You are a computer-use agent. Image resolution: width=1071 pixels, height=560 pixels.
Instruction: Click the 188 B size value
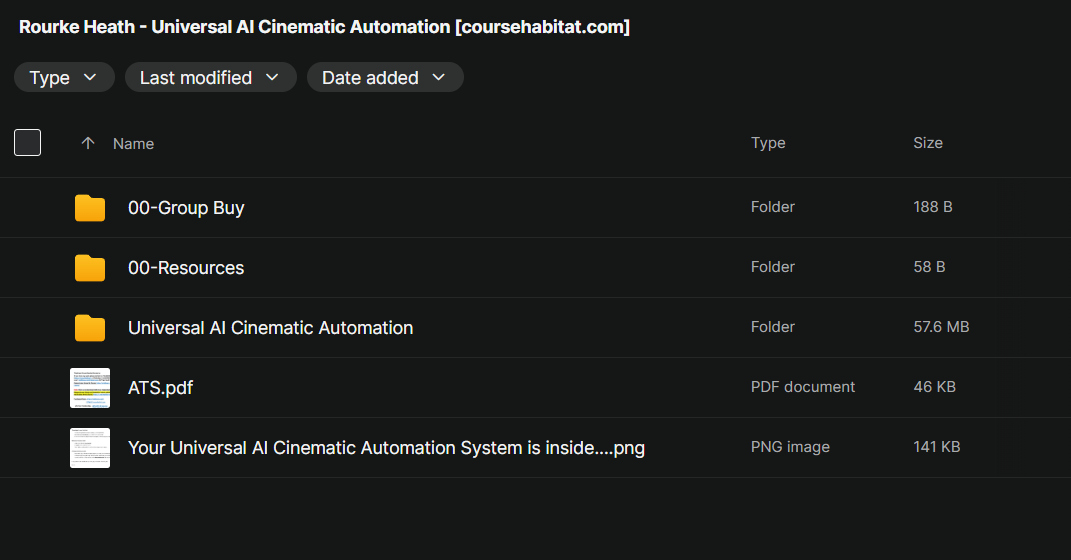tap(932, 207)
